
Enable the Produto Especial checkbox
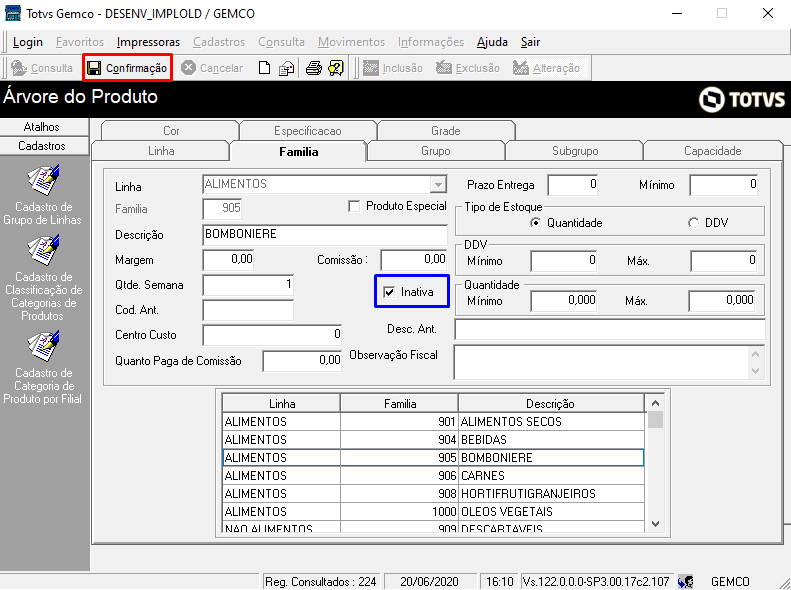[354, 206]
